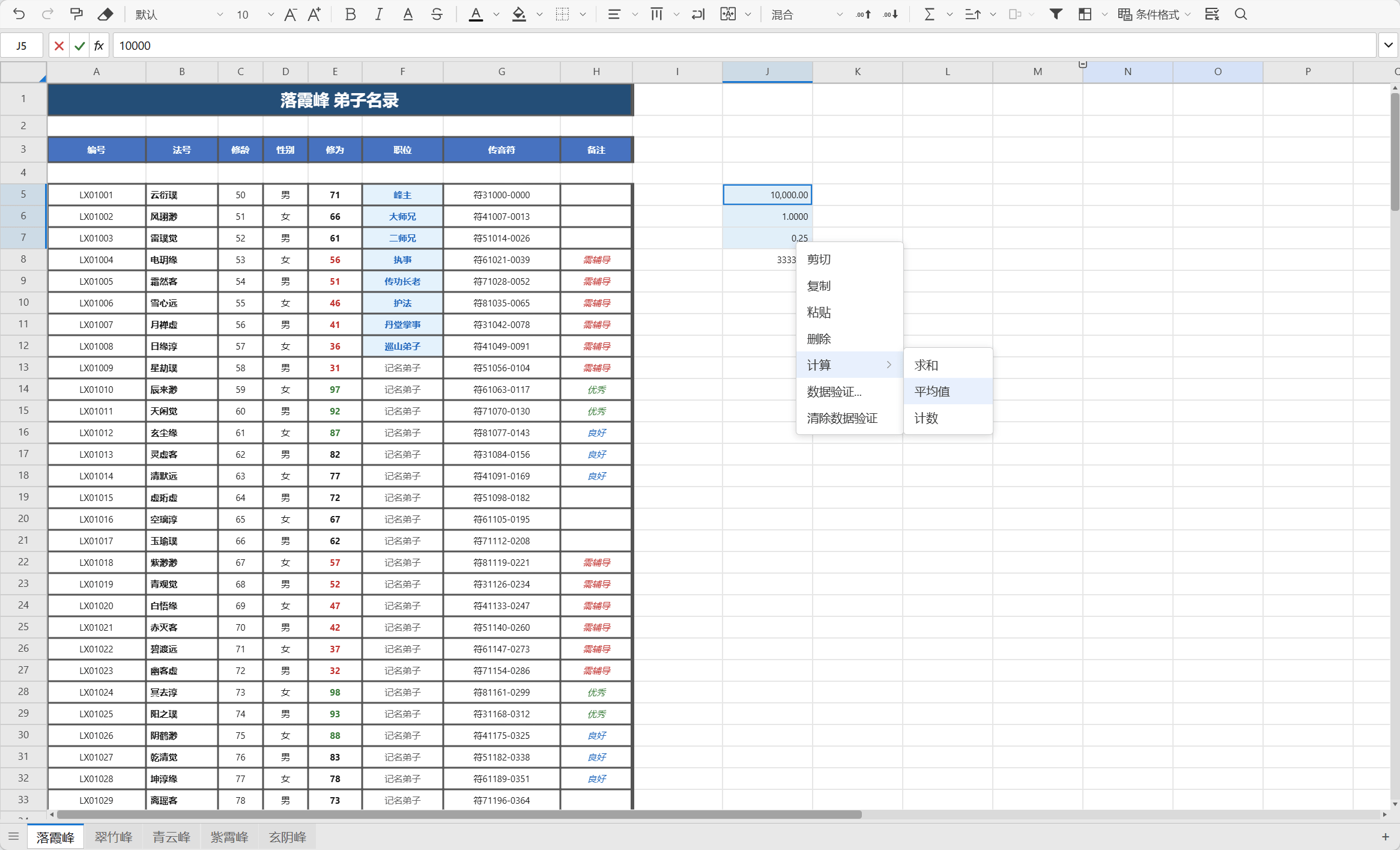Viewport: 1400px width, 850px height.
Task: Open the font size 10 dropdown
Action: 255,14
